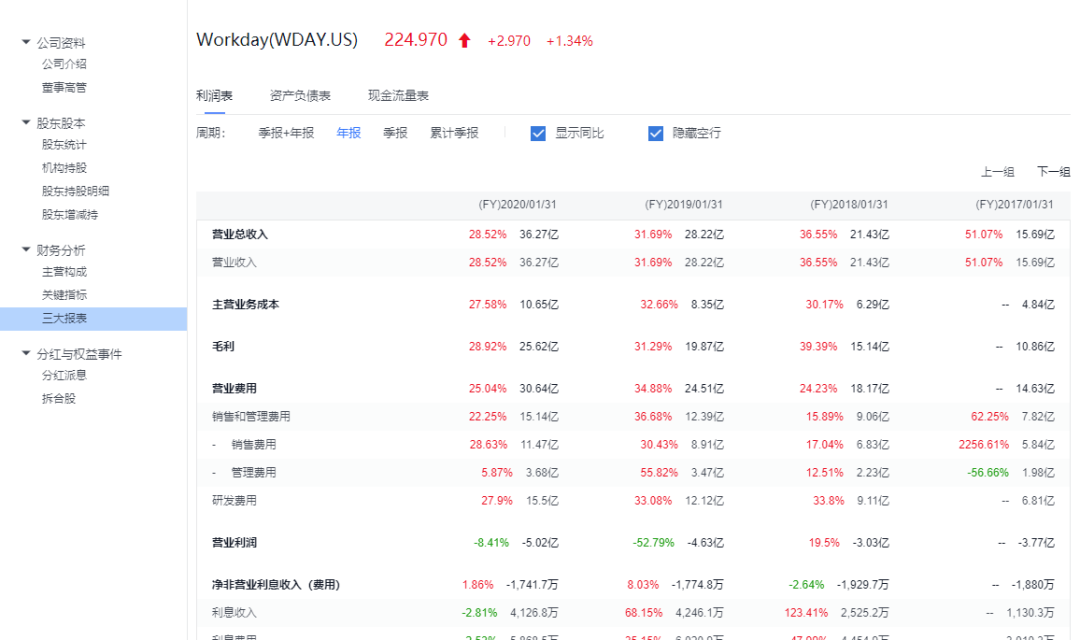The height and width of the screenshot is (640, 1080).
Task: Collapse the 股东股本 section arrow
Action: [x=25, y=123]
